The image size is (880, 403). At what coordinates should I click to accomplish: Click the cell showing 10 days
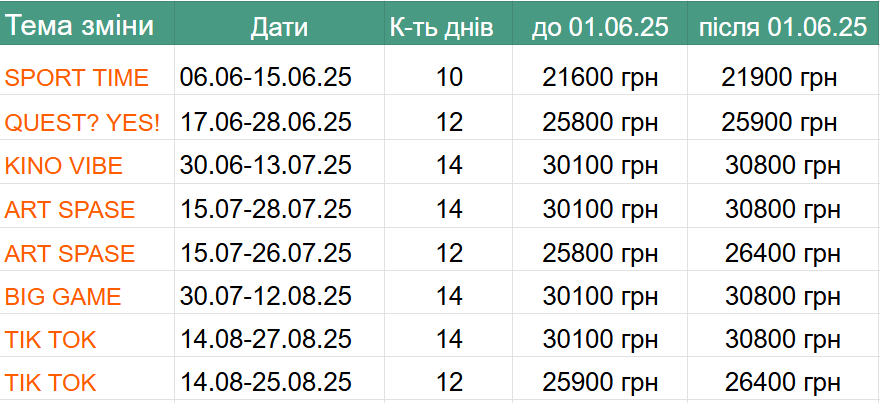(x=450, y=78)
